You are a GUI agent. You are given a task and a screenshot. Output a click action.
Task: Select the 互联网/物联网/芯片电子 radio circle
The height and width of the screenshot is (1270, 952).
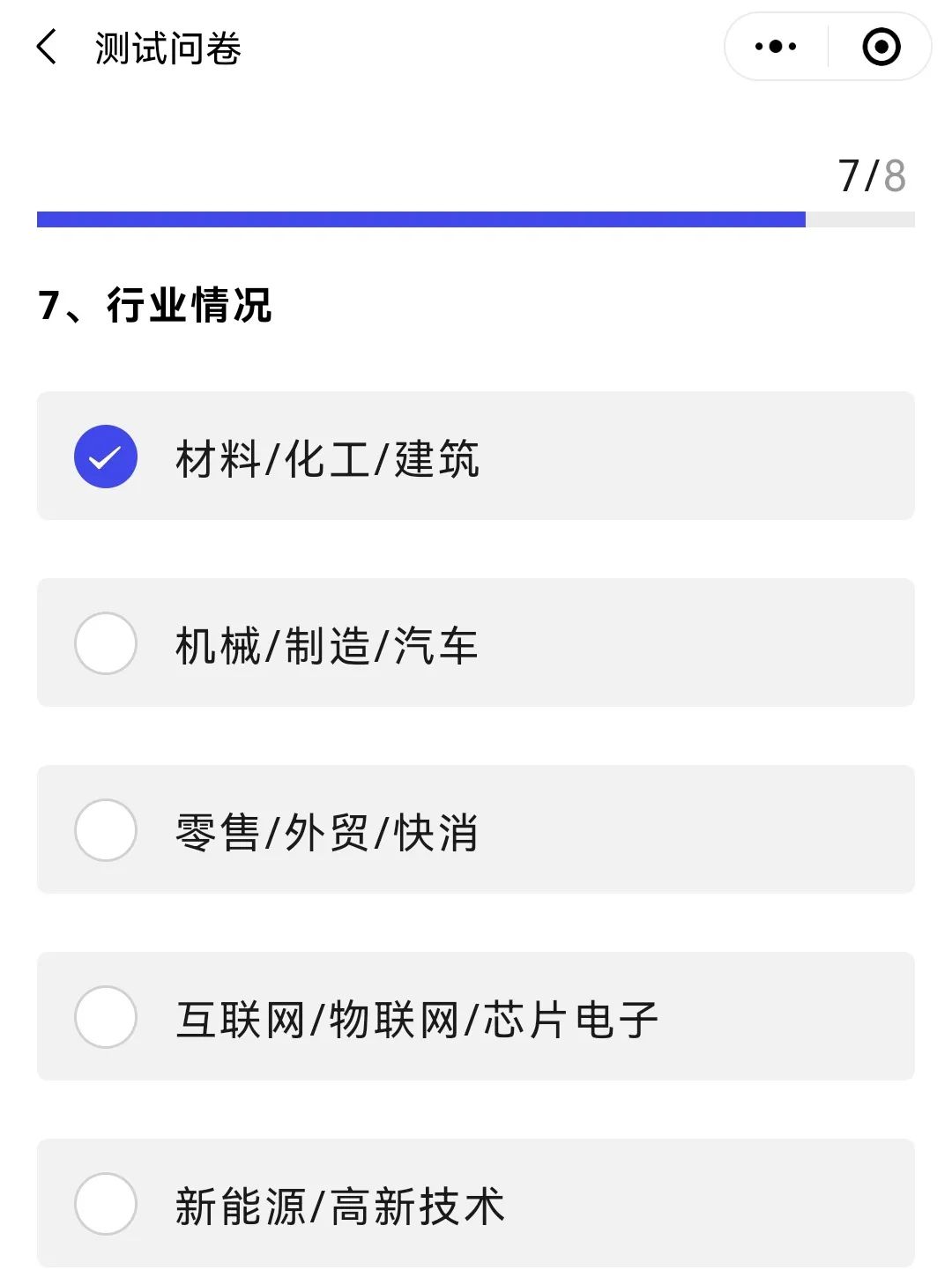click(106, 1017)
